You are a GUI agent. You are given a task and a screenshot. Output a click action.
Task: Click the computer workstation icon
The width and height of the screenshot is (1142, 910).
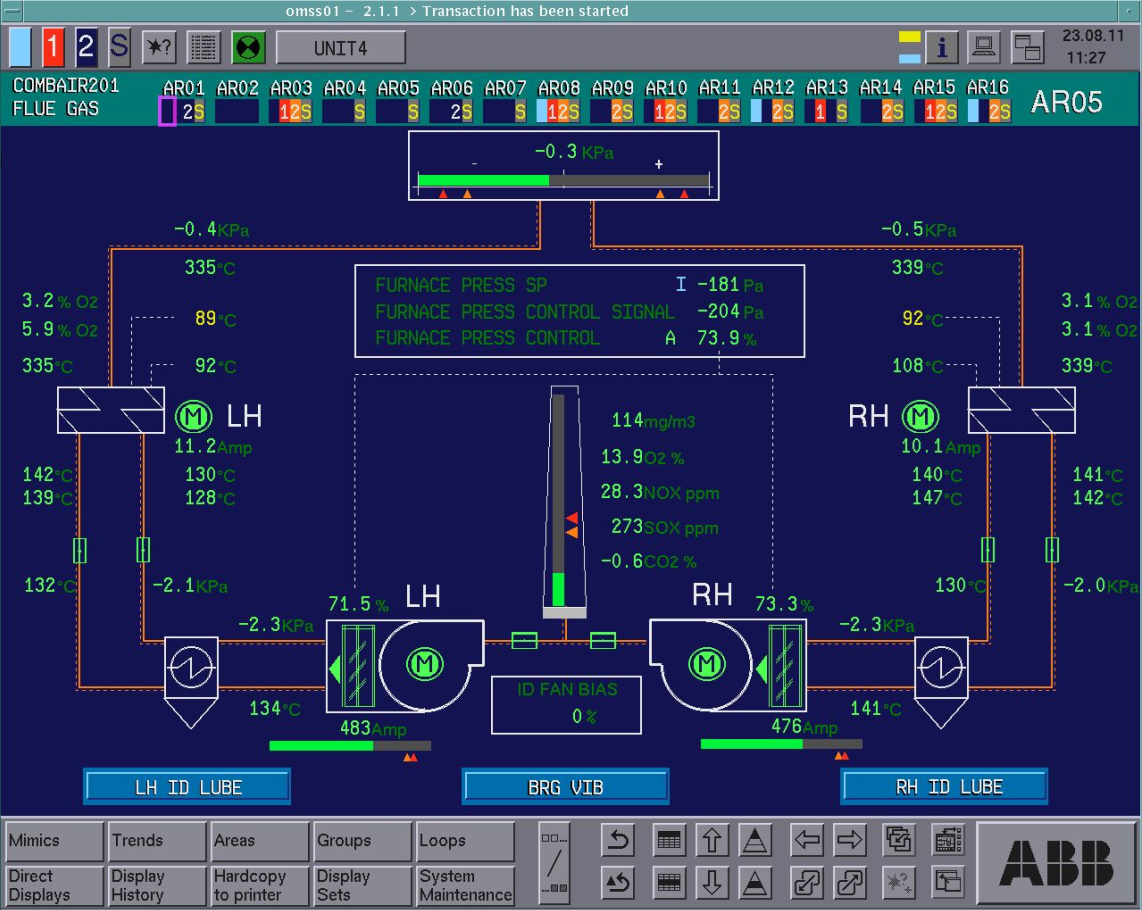984,46
